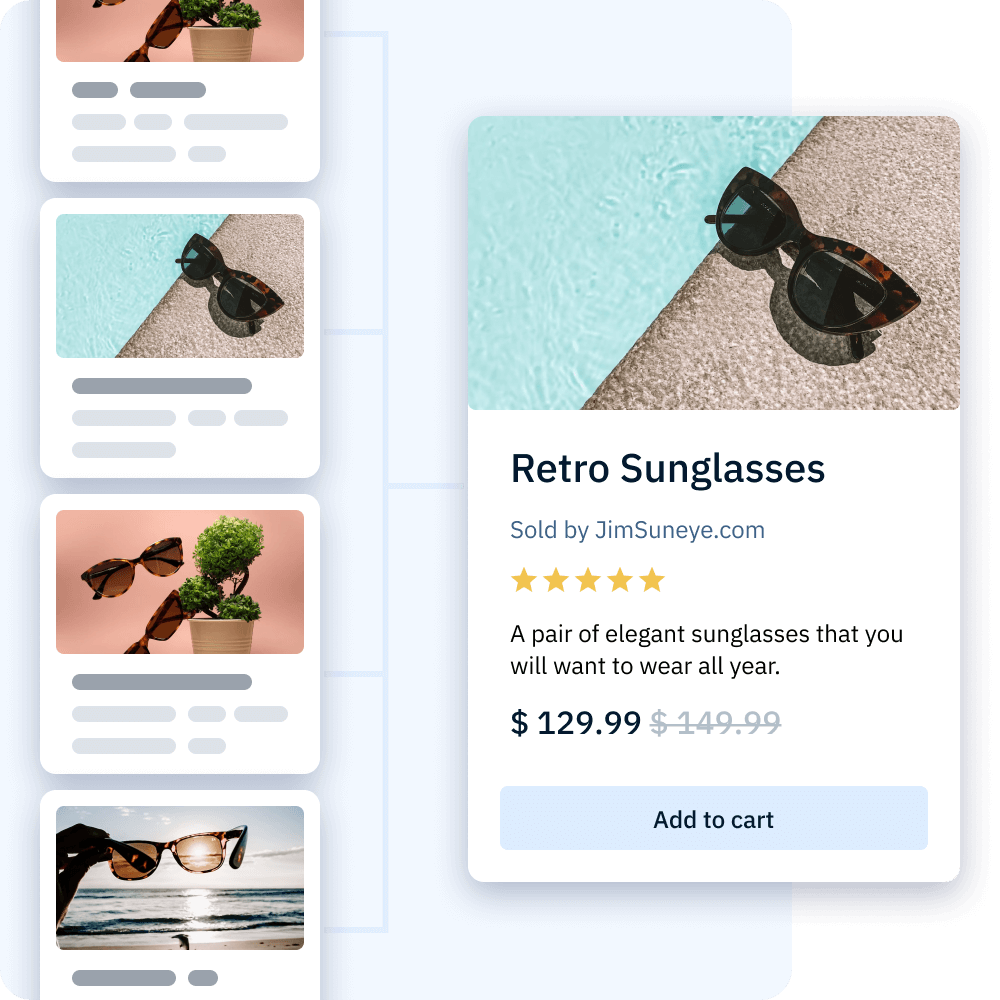The width and height of the screenshot is (1000, 1000).
Task: Select the pink-background sunglasses with plant thumbnail
Action: pos(180,582)
